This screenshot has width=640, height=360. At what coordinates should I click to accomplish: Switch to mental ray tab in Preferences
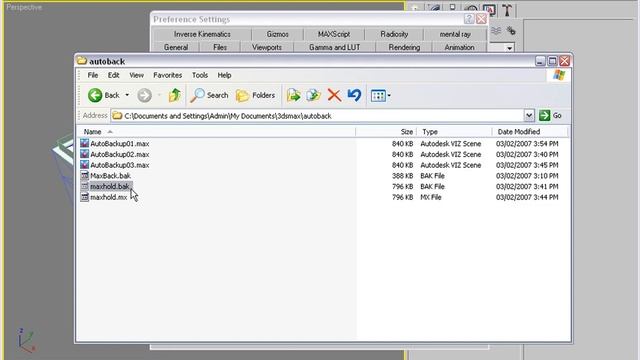(x=455, y=34)
